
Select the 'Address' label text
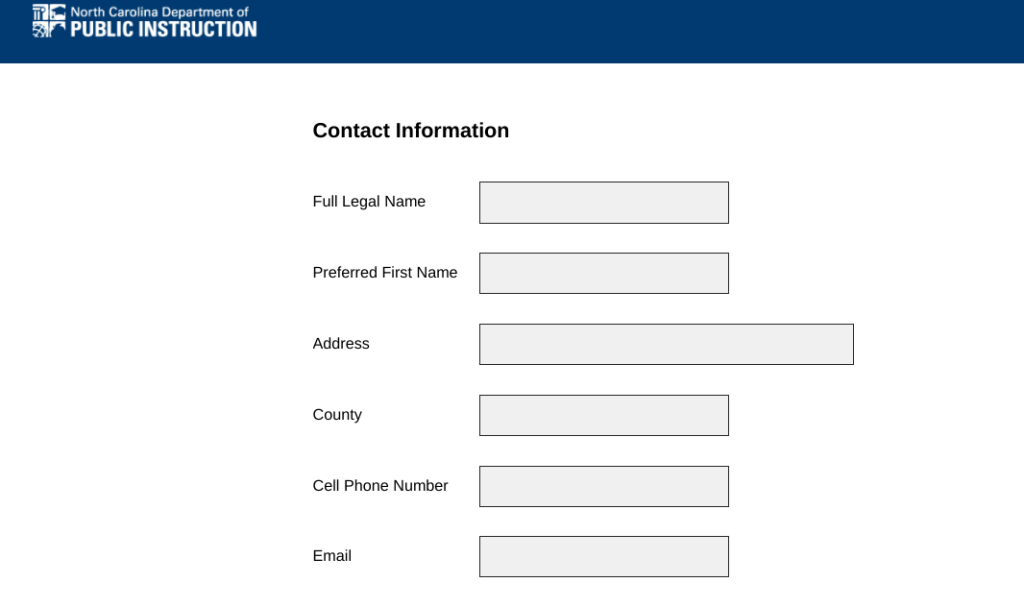pyautogui.click(x=341, y=344)
